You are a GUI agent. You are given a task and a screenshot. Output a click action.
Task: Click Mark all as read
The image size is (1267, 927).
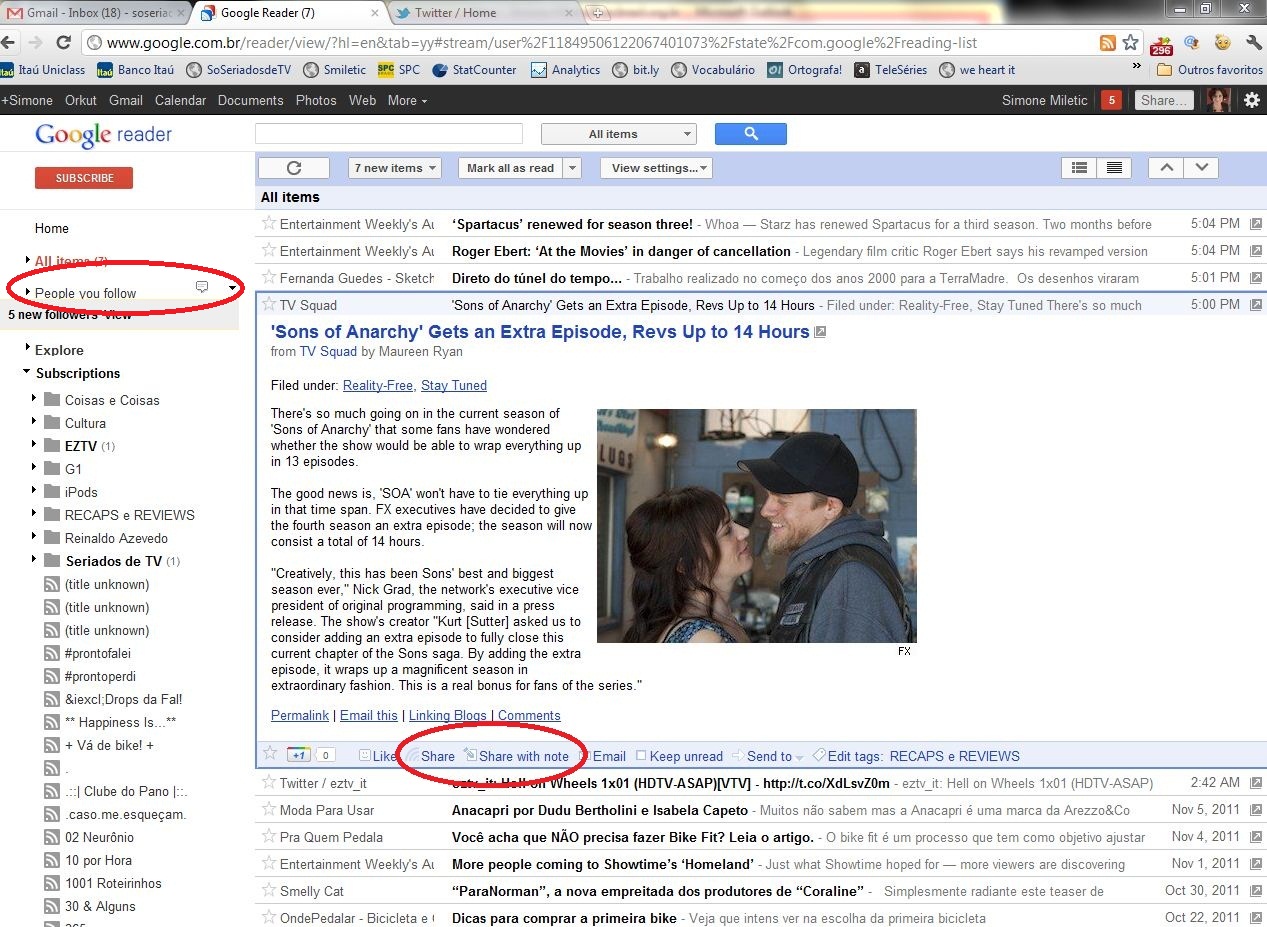click(x=510, y=168)
